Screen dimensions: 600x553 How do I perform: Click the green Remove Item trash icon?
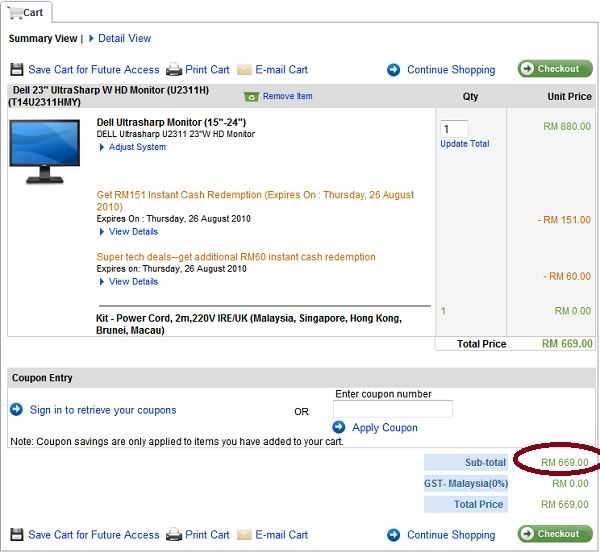pos(251,96)
